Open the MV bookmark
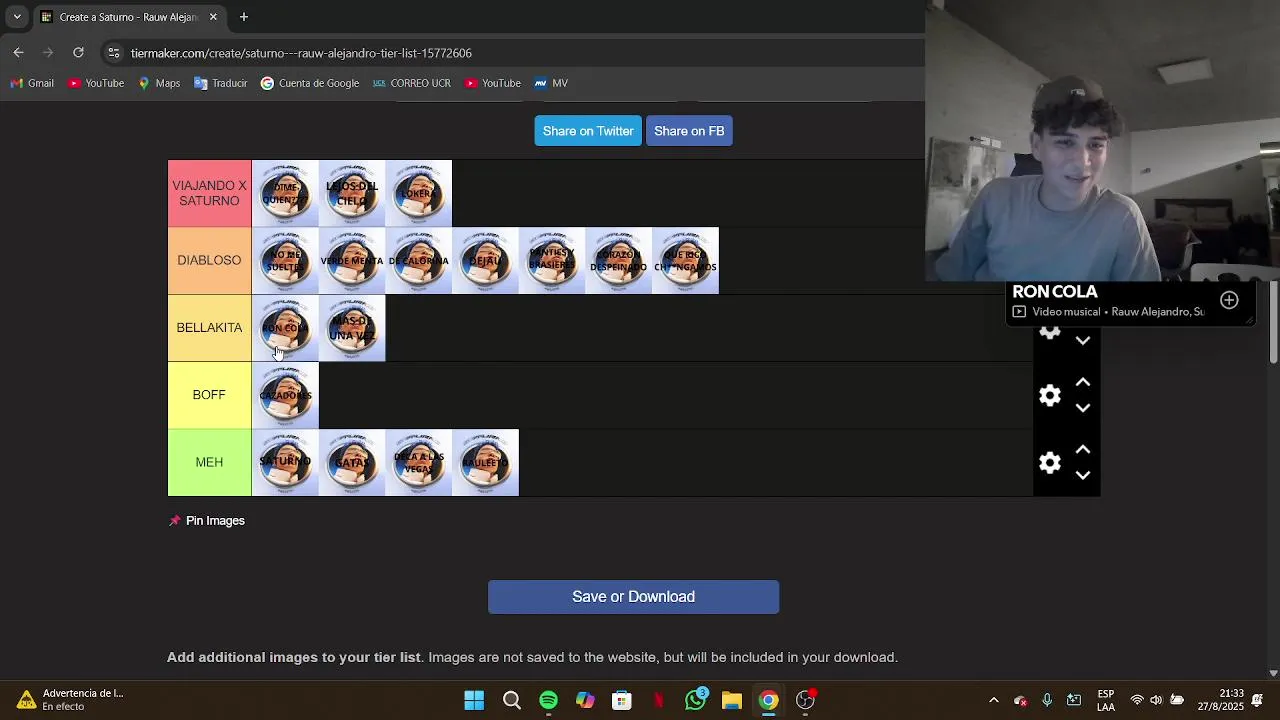1280x720 pixels. 551,83
